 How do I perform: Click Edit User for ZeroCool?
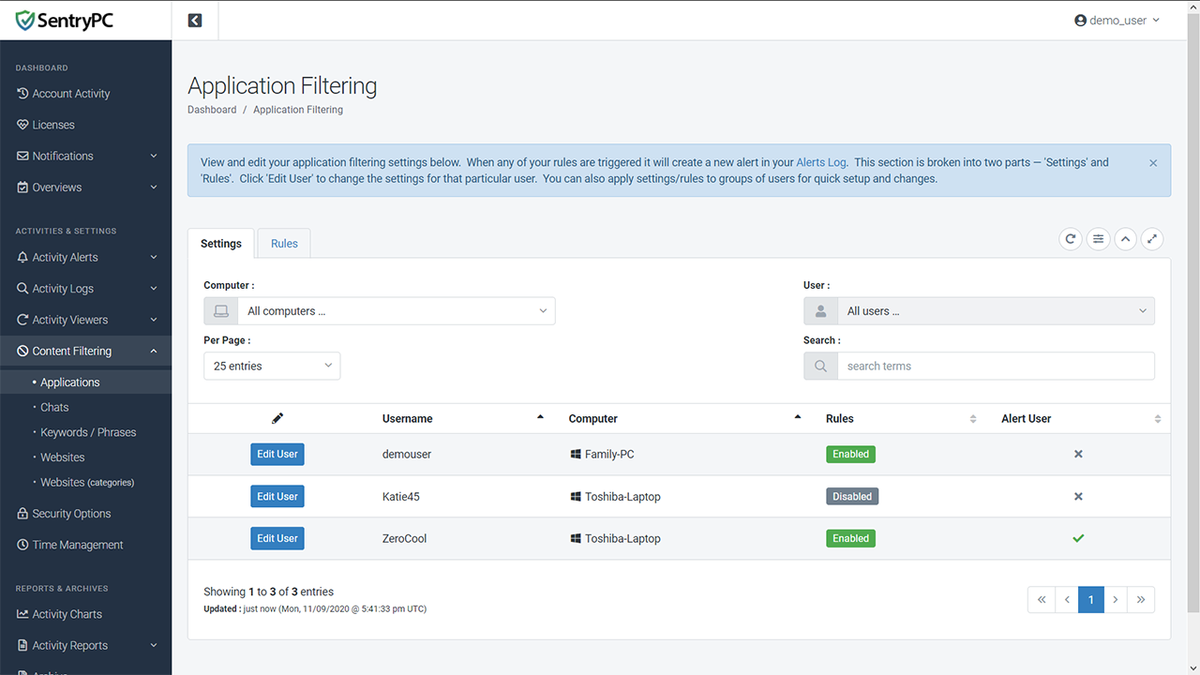[277, 539]
